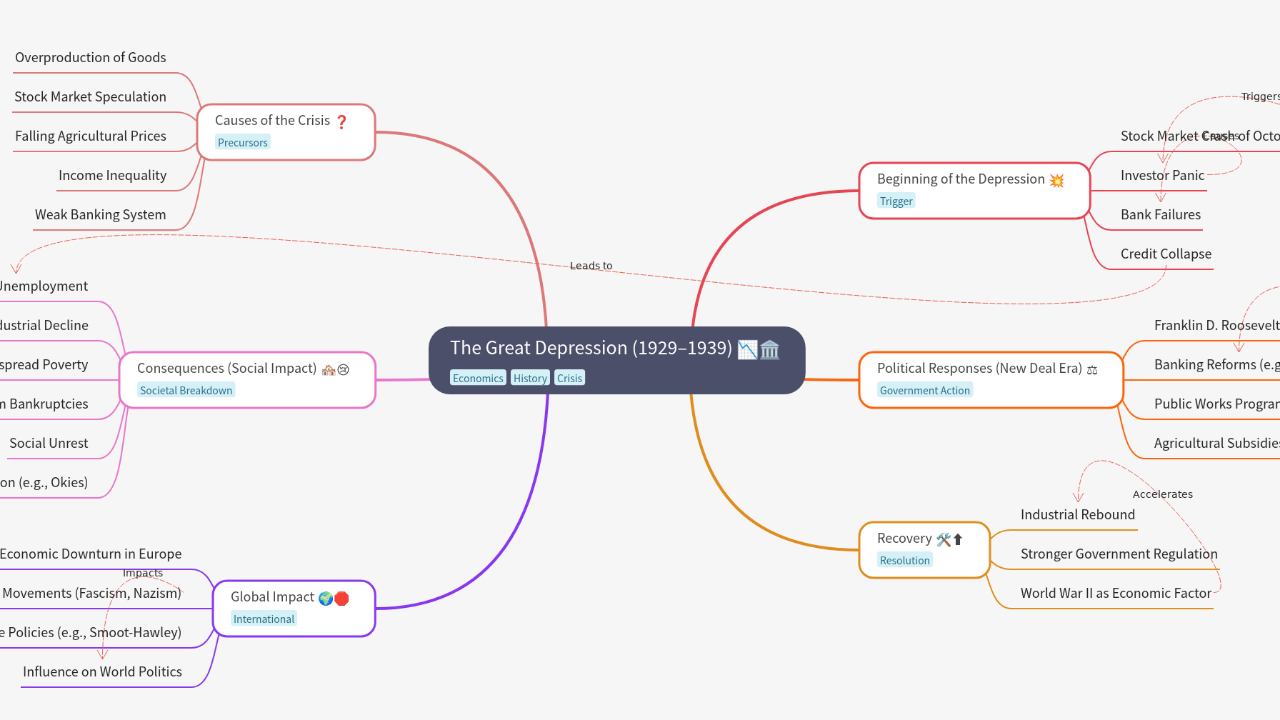Click the Crisis tag on the central node
The height and width of the screenshot is (720, 1280).
(x=570, y=378)
